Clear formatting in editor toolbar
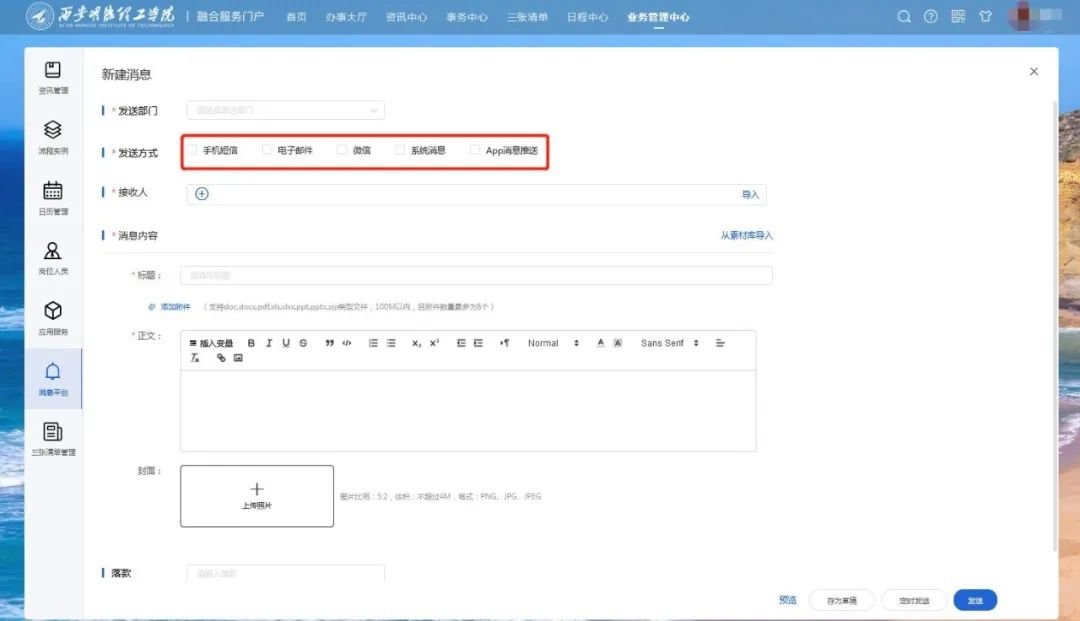 (195, 358)
